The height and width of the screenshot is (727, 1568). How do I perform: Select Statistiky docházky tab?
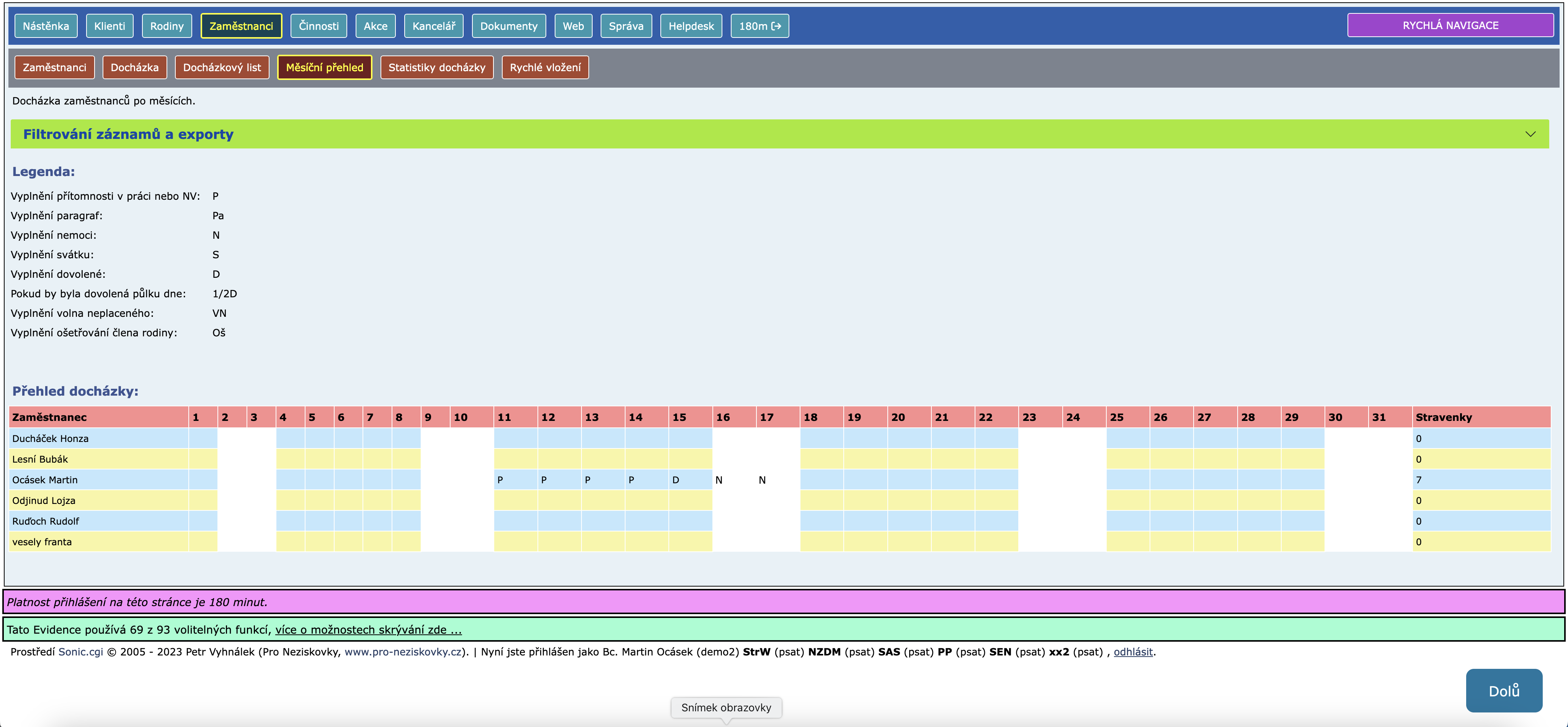[x=436, y=67]
